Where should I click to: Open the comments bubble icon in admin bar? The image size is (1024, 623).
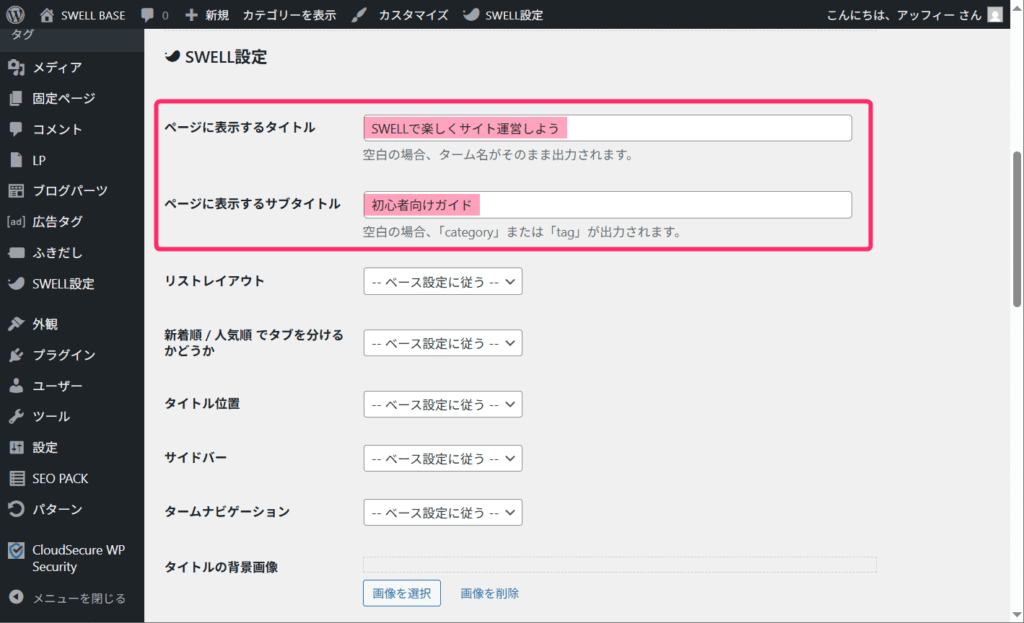point(148,14)
